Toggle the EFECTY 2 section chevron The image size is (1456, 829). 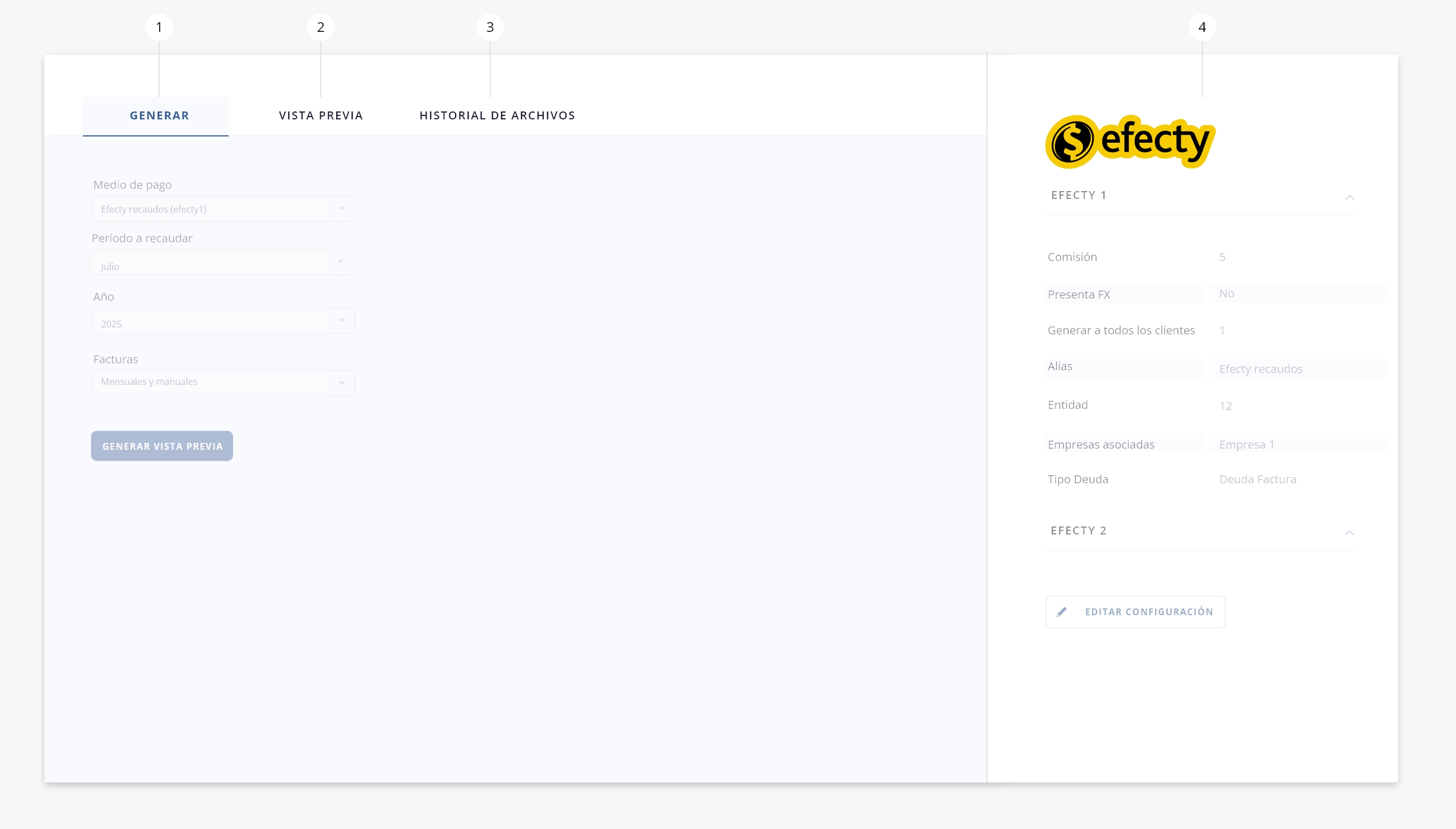point(1349,533)
